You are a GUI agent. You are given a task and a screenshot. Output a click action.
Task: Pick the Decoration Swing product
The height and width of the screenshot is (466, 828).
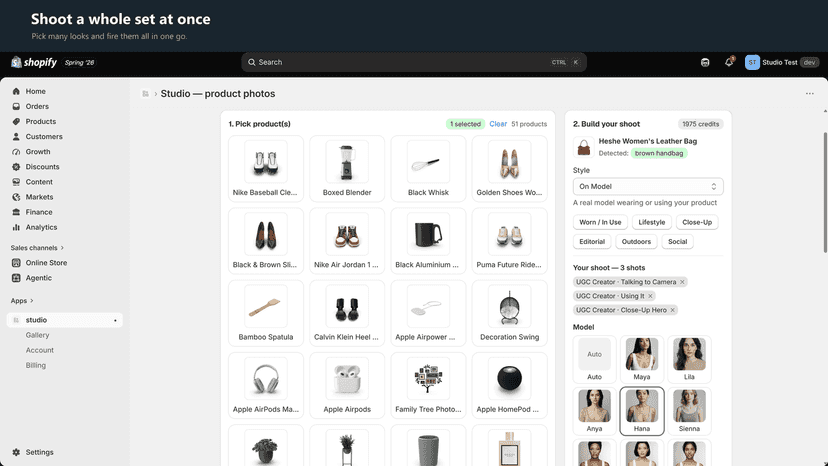(x=510, y=313)
